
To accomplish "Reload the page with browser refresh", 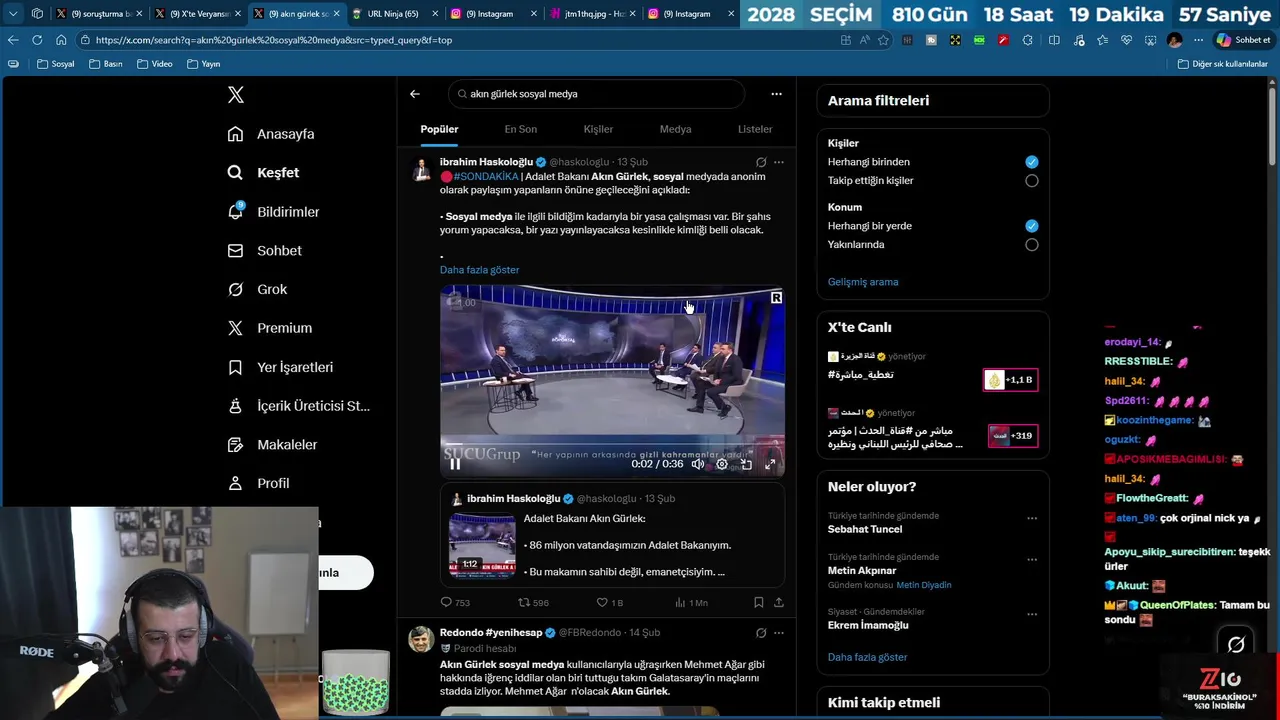I will coord(37,40).
